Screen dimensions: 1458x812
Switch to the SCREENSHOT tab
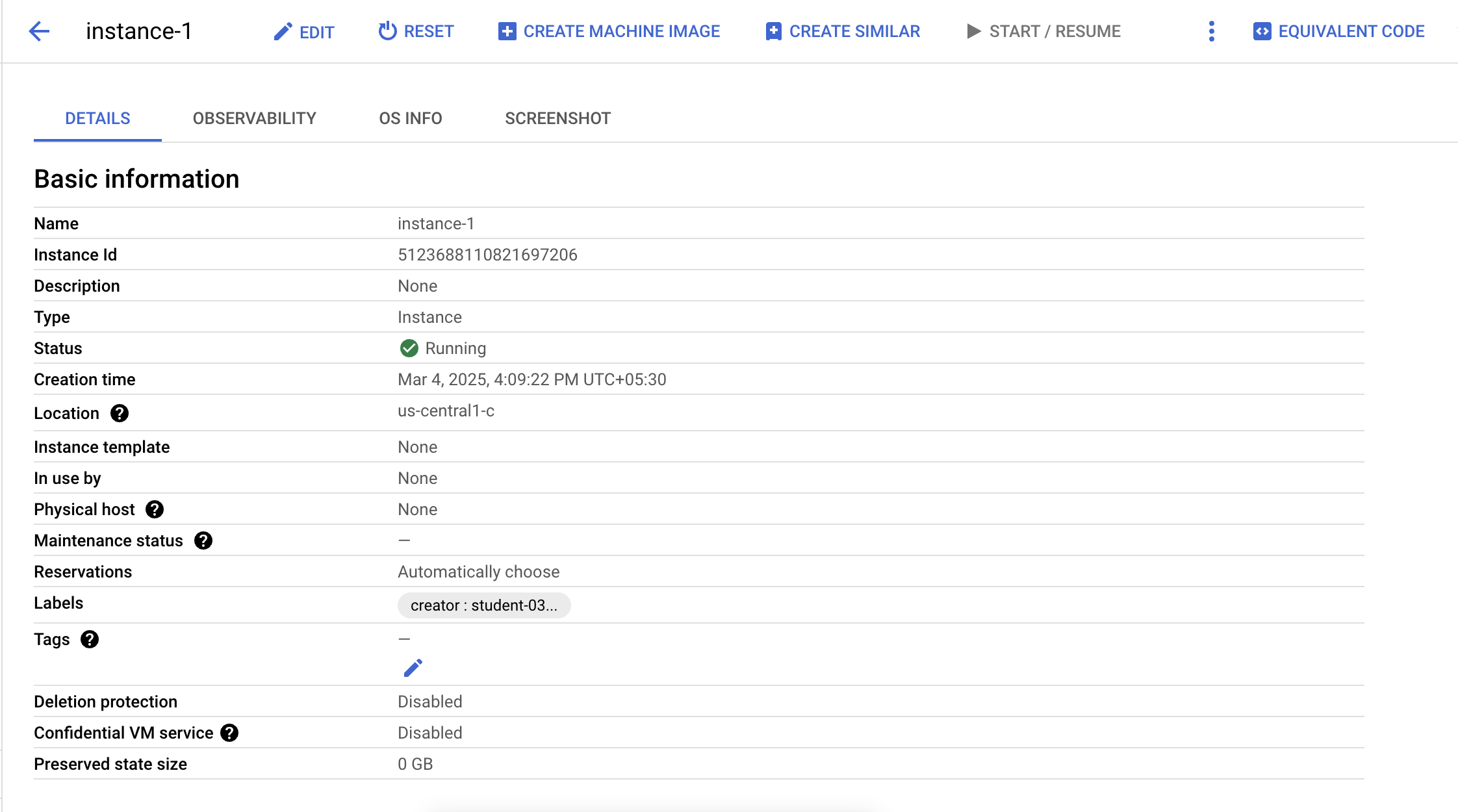pos(557,118)
